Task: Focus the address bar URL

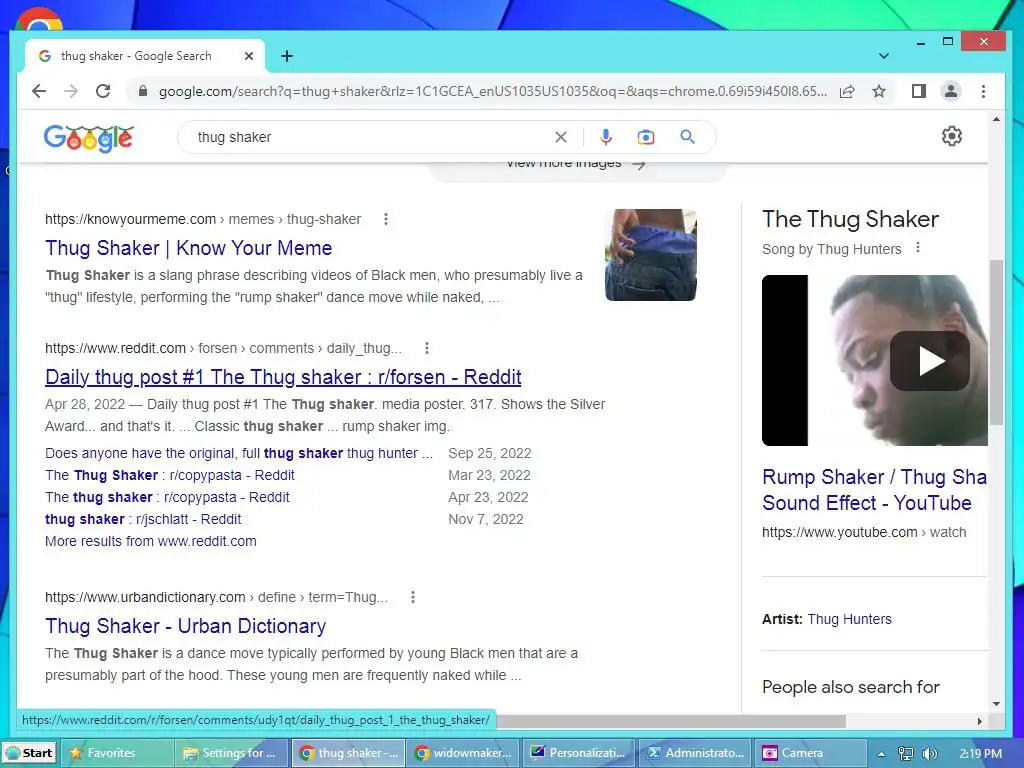Action: (x=493, y=91)
